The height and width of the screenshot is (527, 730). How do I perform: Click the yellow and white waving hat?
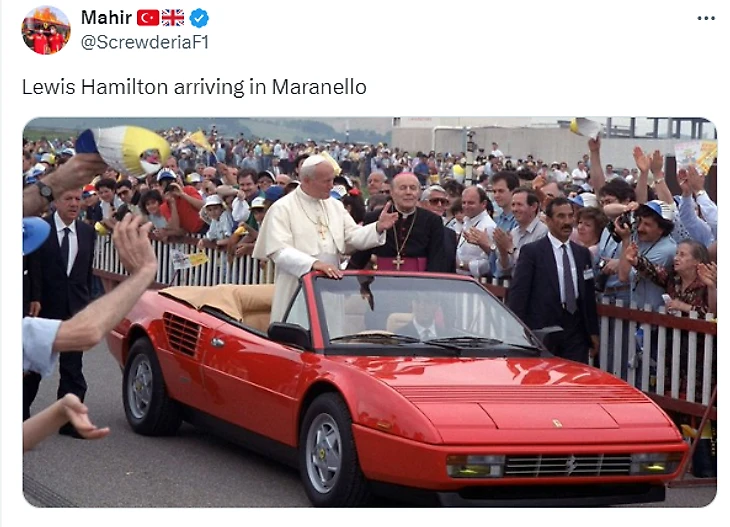(123, 149)
